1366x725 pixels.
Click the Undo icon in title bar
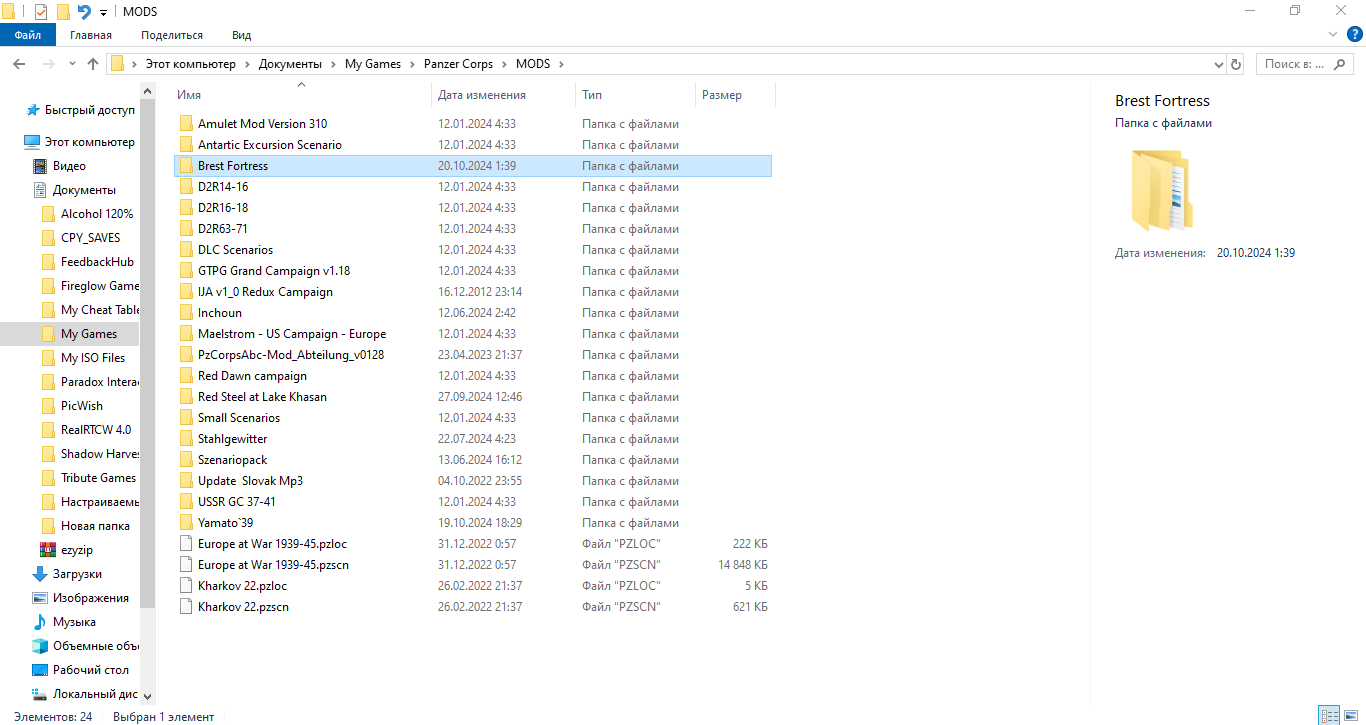(84, 12)
